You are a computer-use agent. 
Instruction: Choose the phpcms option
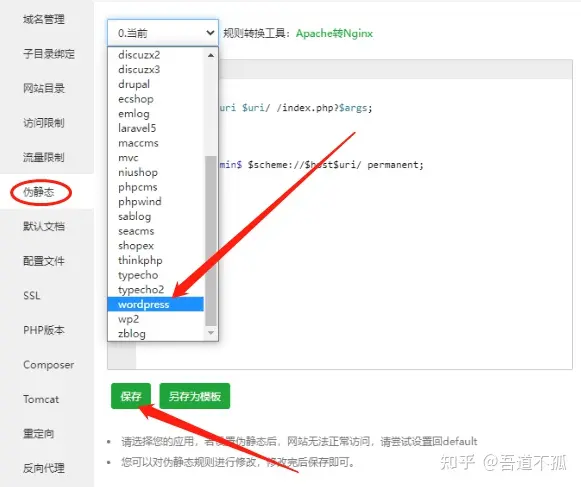click(156, 187)
